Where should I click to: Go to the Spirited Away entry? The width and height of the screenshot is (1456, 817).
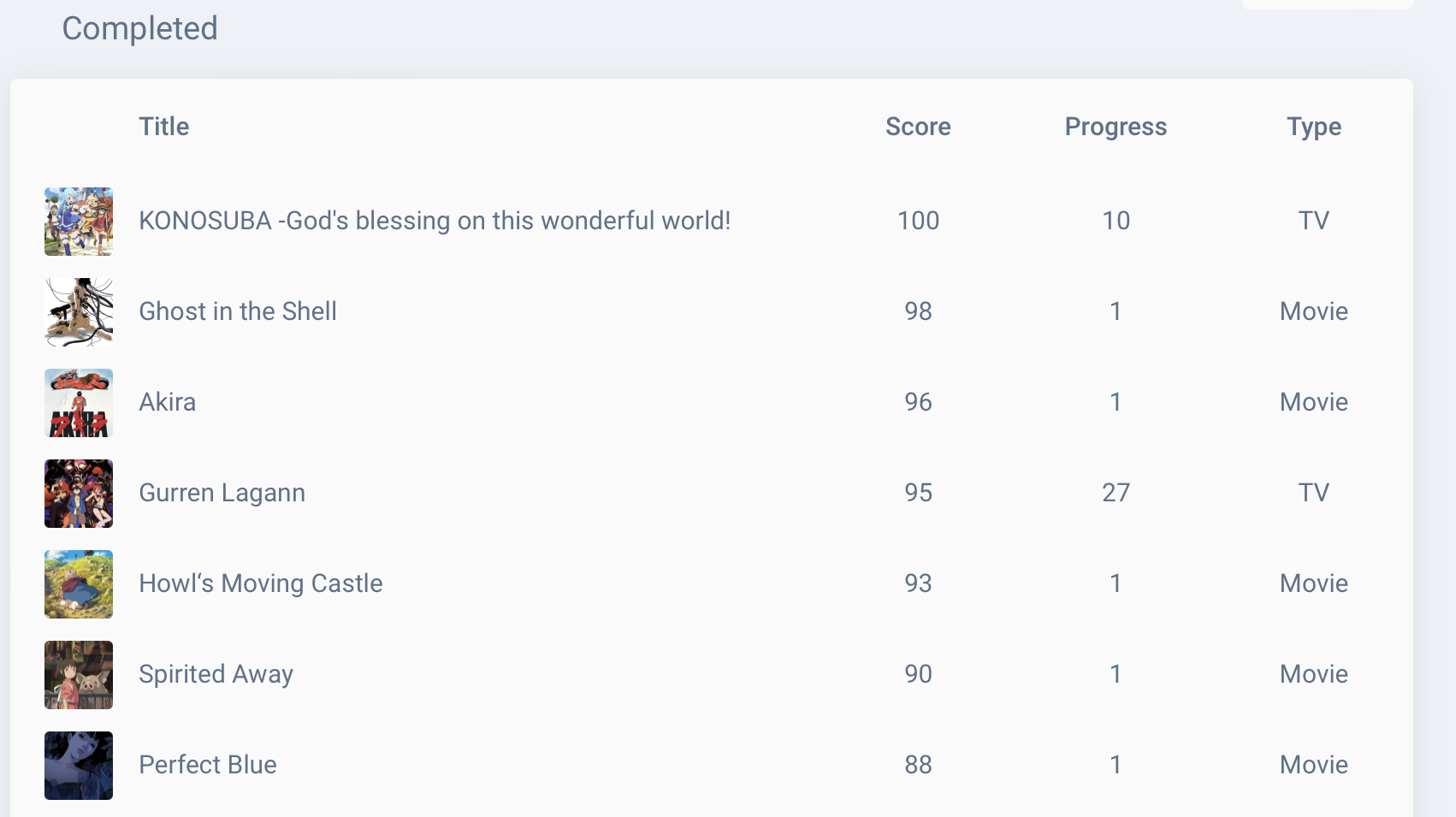click(216, 674)
